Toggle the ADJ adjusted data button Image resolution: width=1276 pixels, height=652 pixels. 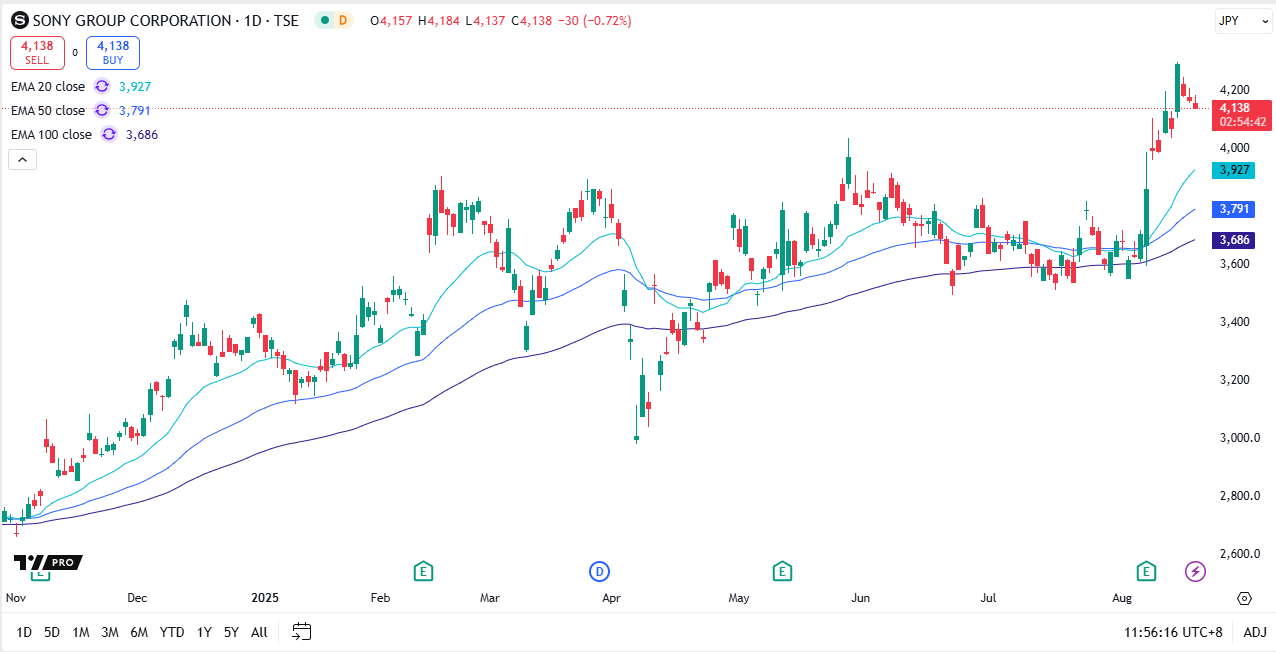tap(1255, 632)
